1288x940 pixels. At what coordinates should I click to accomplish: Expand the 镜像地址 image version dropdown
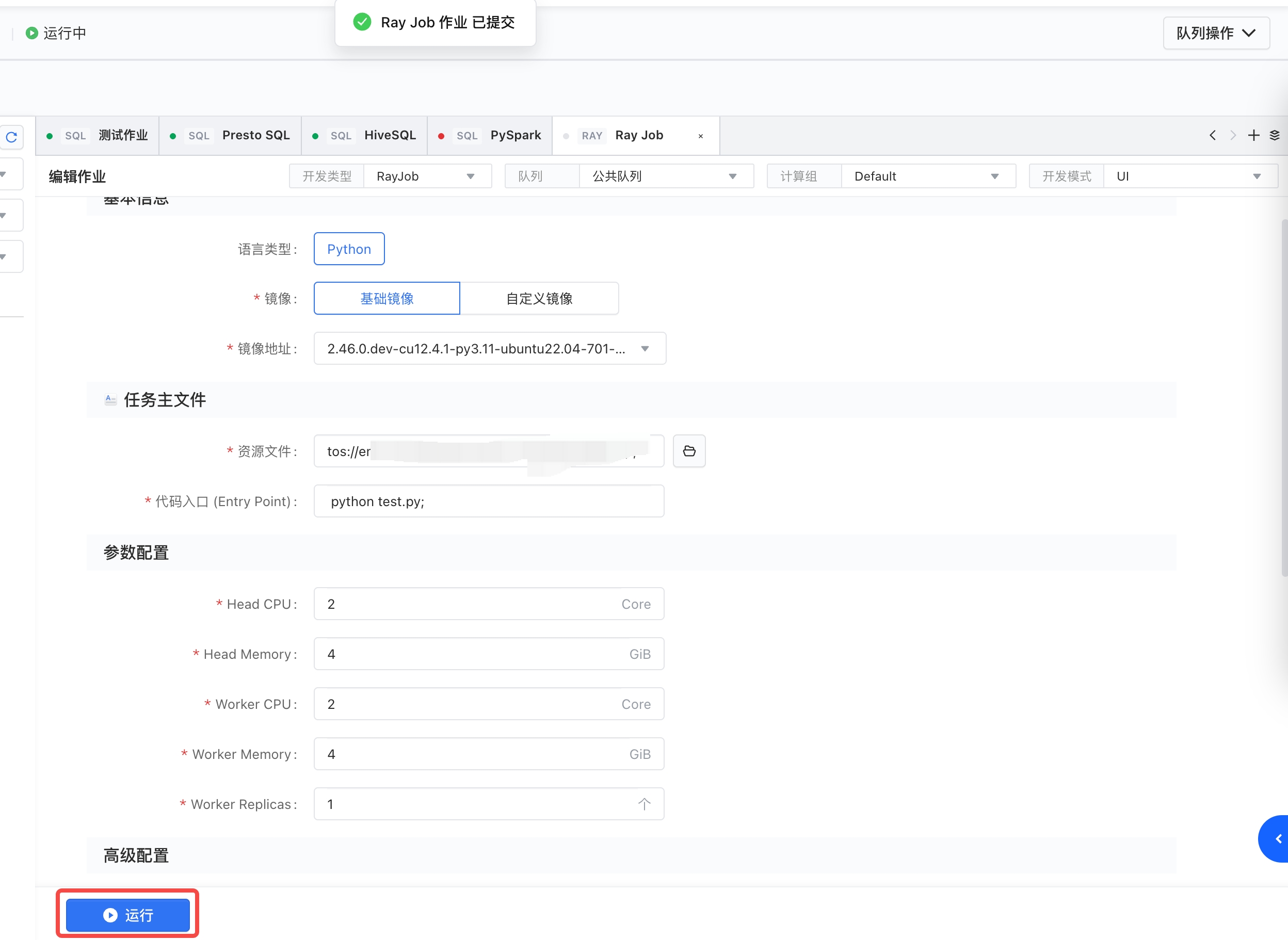(490, 349)
